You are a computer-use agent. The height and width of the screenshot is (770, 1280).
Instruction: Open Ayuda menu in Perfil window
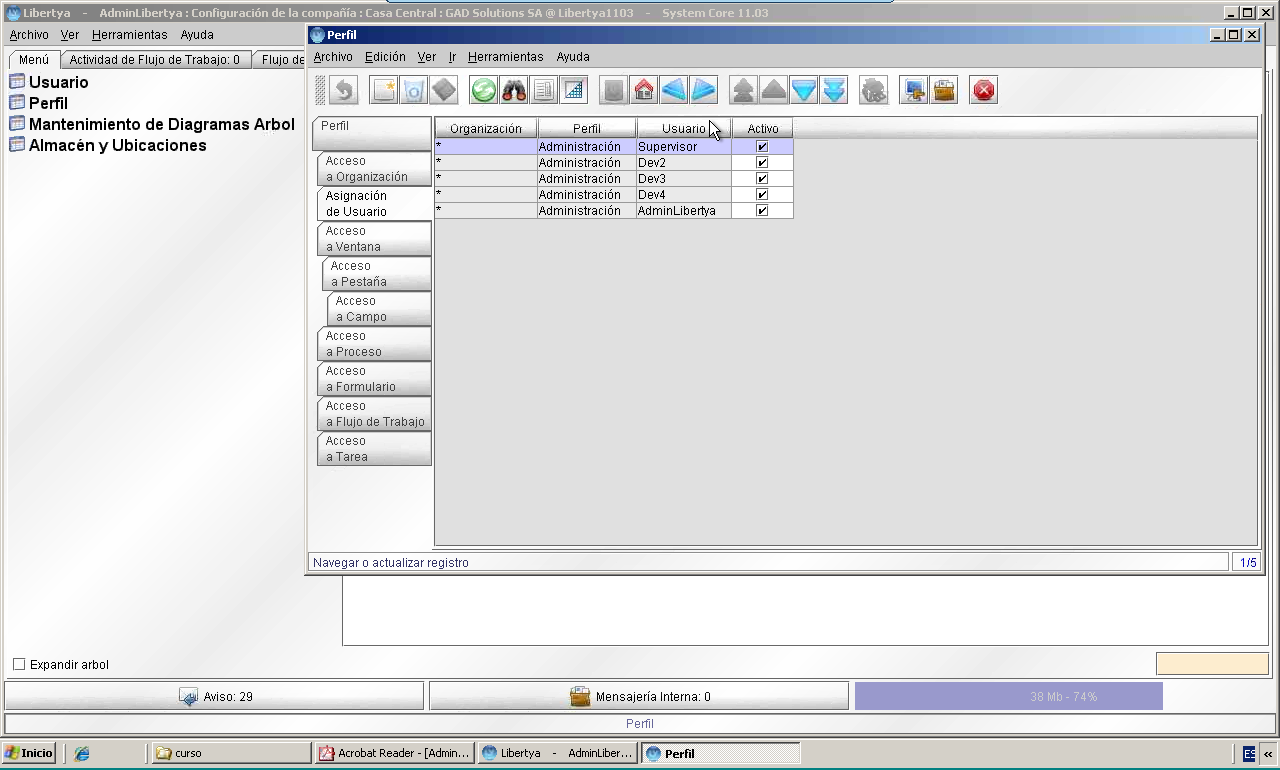pos(573,57)
